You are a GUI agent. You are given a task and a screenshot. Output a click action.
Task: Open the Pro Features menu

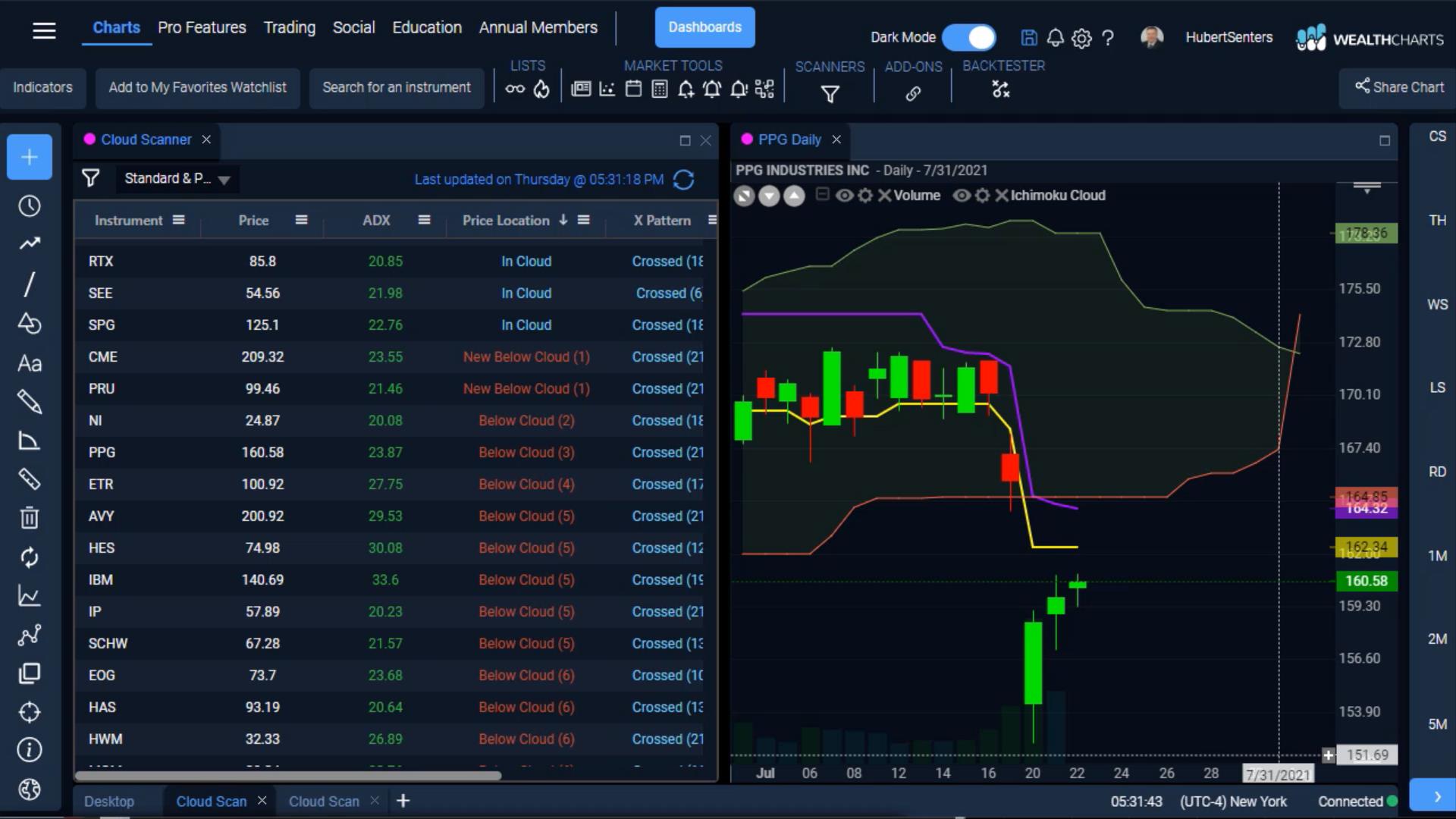[x=202, y=27]
